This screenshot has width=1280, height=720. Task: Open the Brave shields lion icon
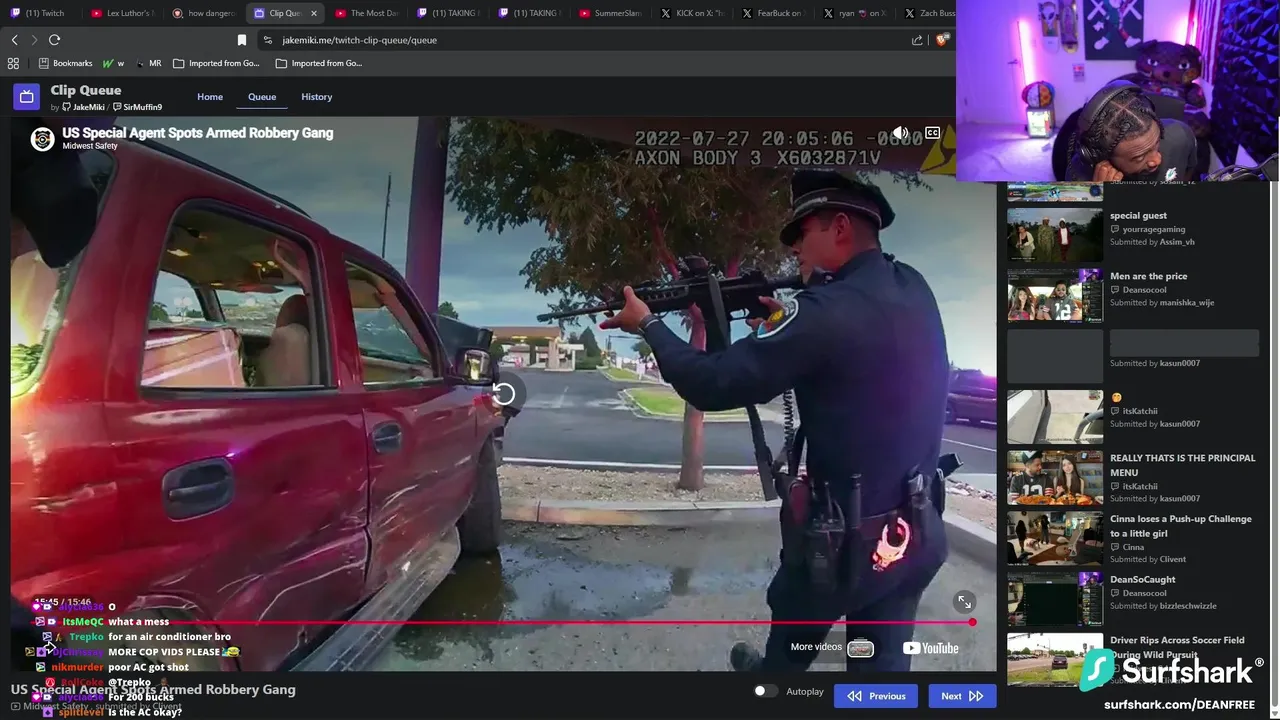(942, 40)
